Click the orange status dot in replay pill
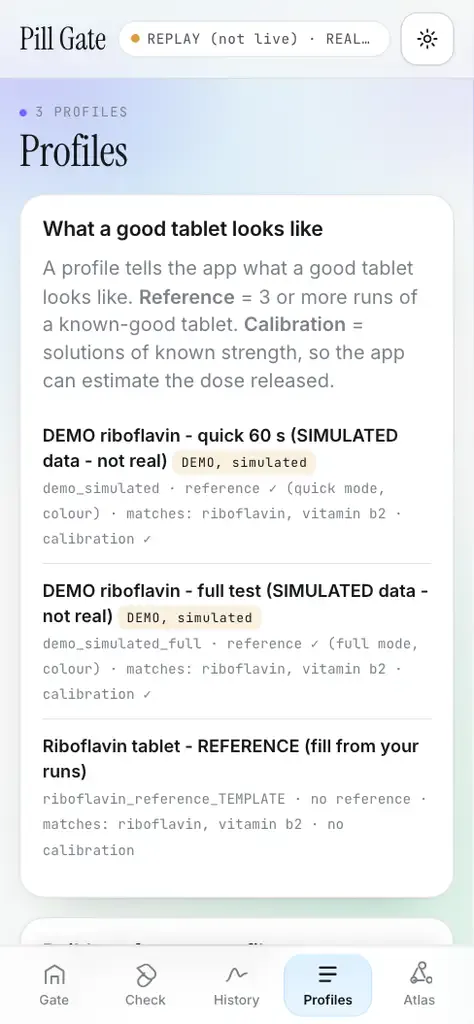Viewport: 474px width, 1024px height. click(x=135, y=39)
